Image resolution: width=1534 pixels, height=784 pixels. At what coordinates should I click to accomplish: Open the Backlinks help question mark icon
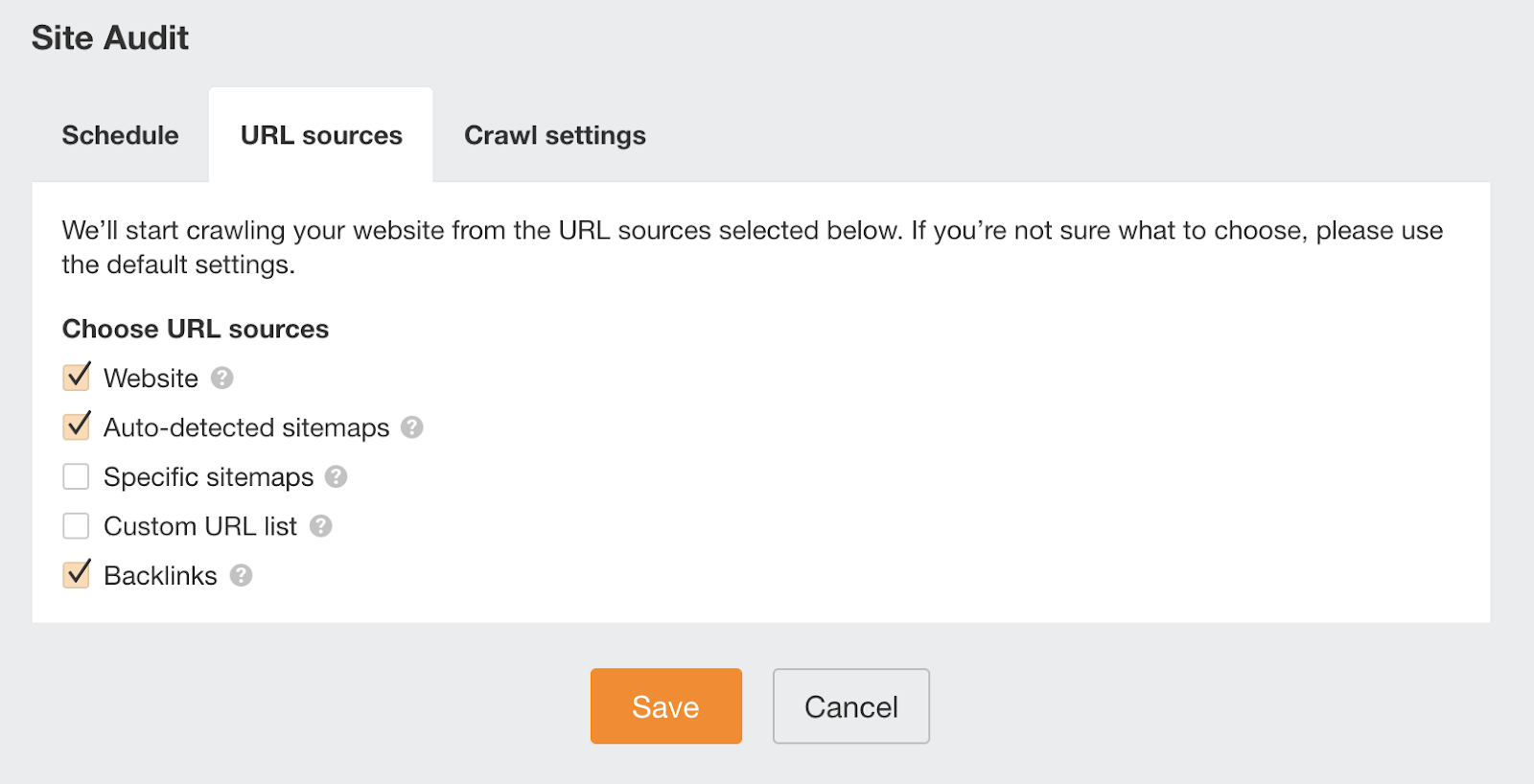[242, 575]
